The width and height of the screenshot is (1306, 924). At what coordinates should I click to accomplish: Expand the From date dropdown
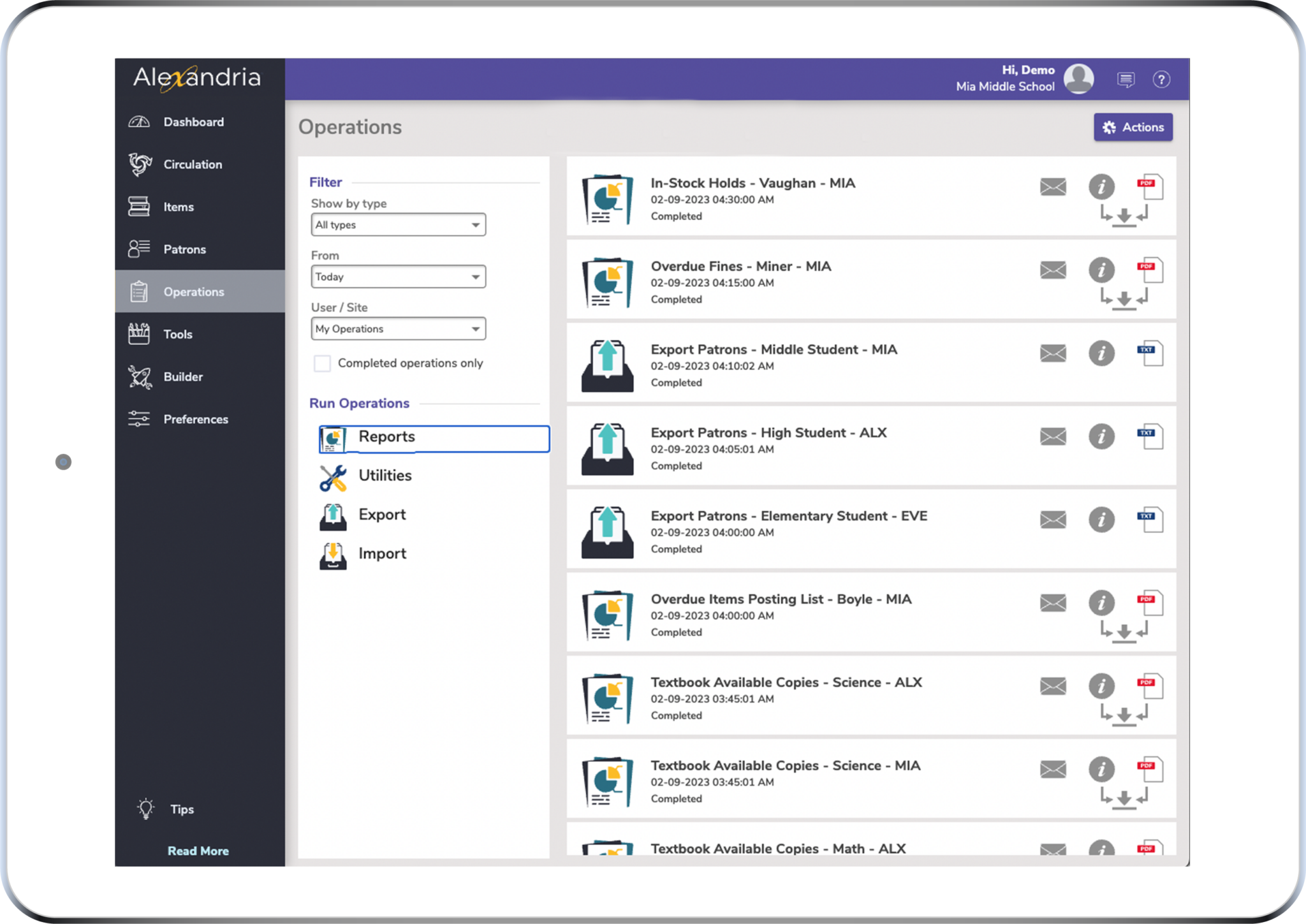tap(398, 277)
